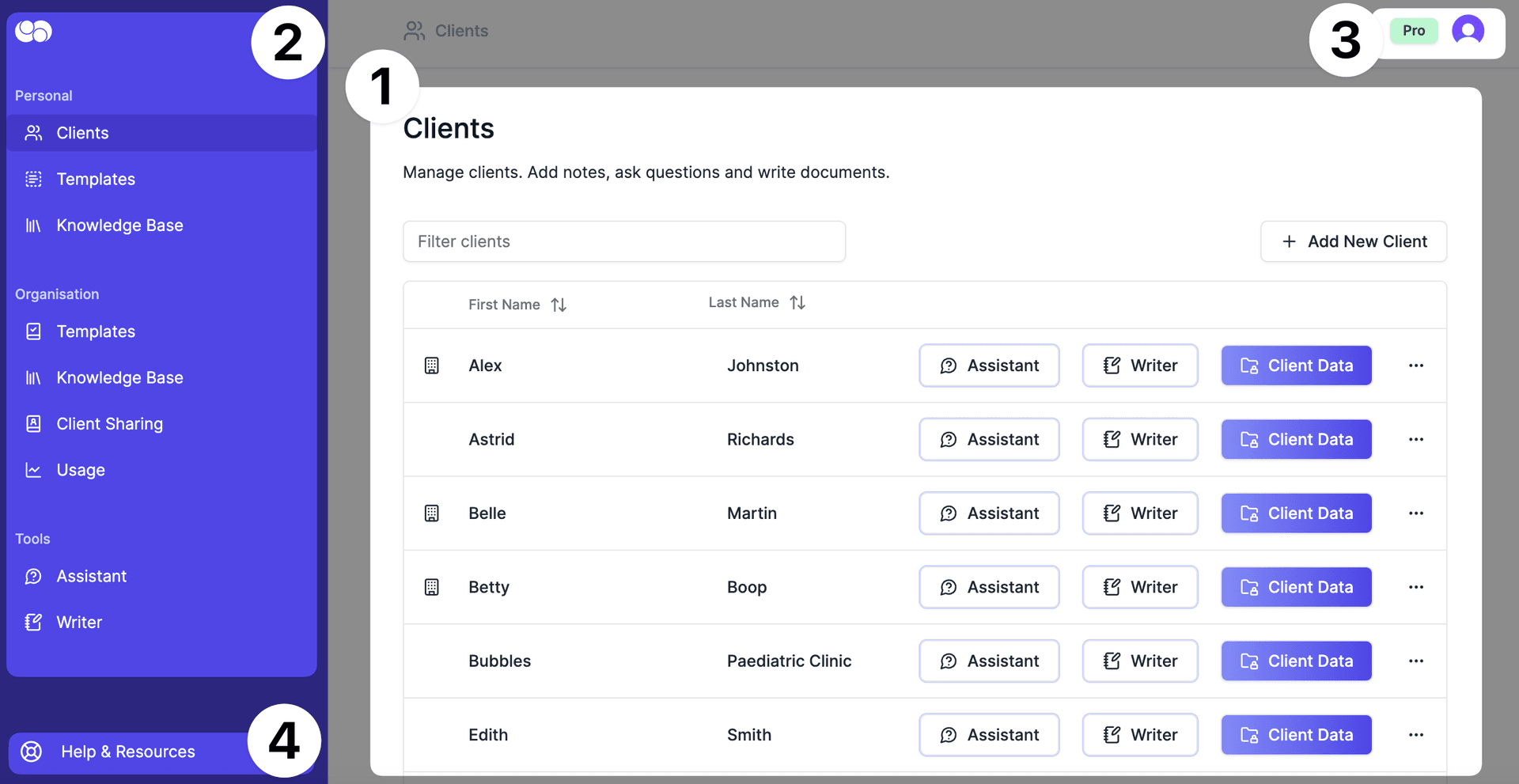Click Add New Client button
Screen dimensions: 1519x784
[x=1353, y=241]
